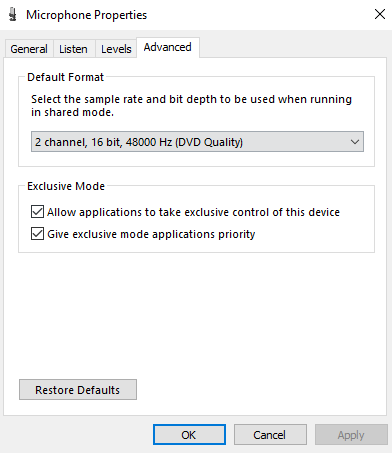
Task: Click the Default Format group label
Action: pyautogui.click(x=66, y=77)
